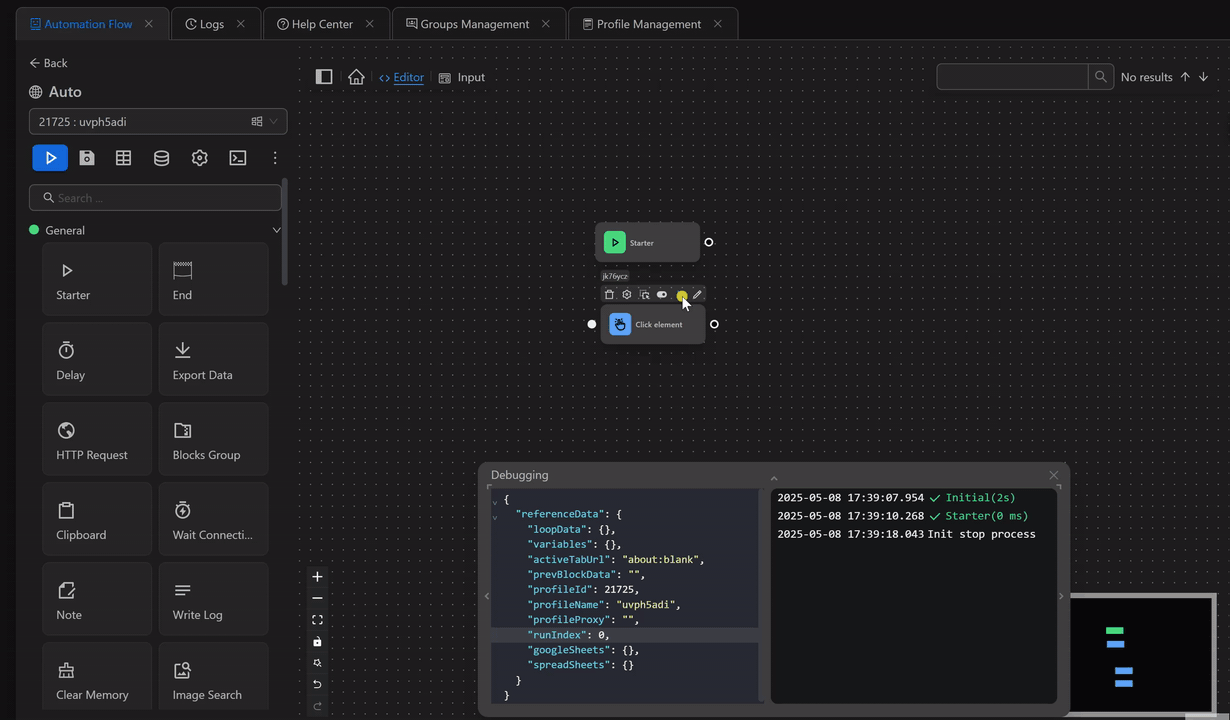Click the blocks Search field

pyautogui.click(x=160, y=198)
